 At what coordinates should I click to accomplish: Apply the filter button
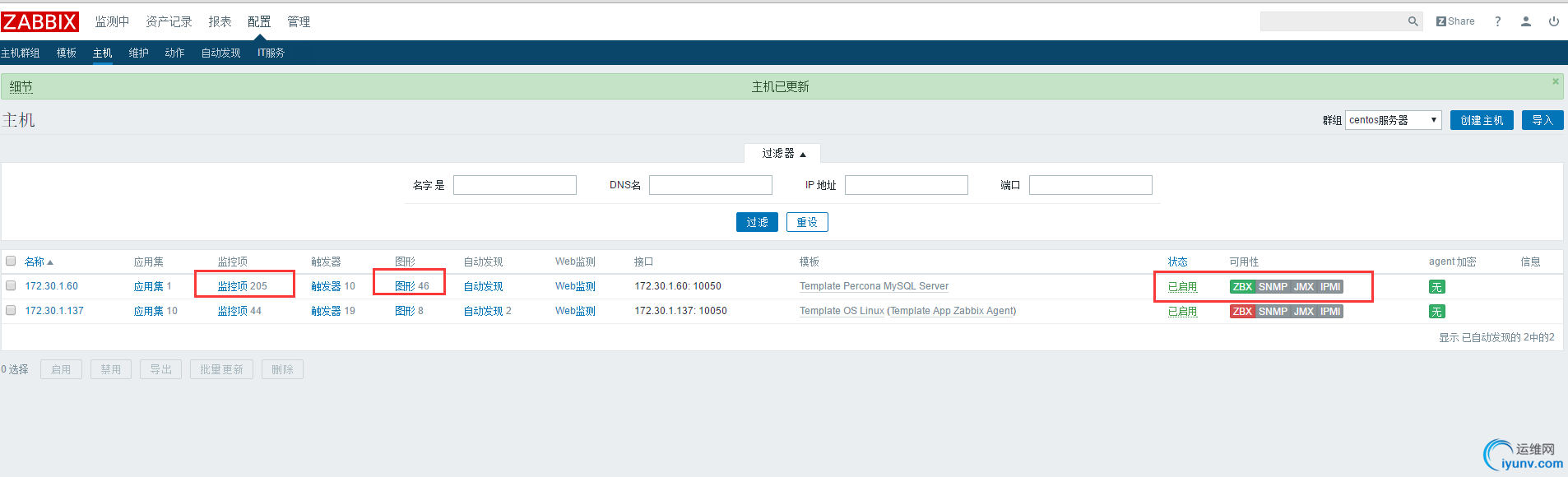point(757,222)
